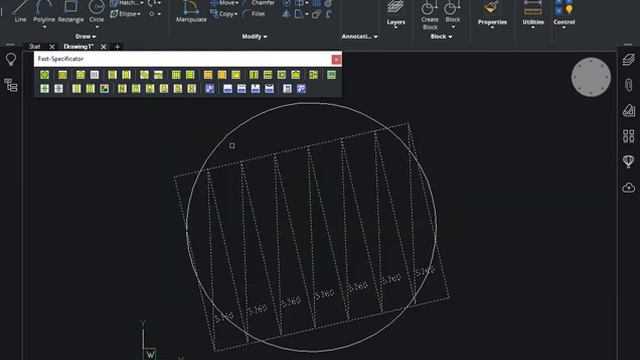The image size is (640, 360).
Task: Open the Utilities button dropdown arrow
Action: tap(533, 27)
